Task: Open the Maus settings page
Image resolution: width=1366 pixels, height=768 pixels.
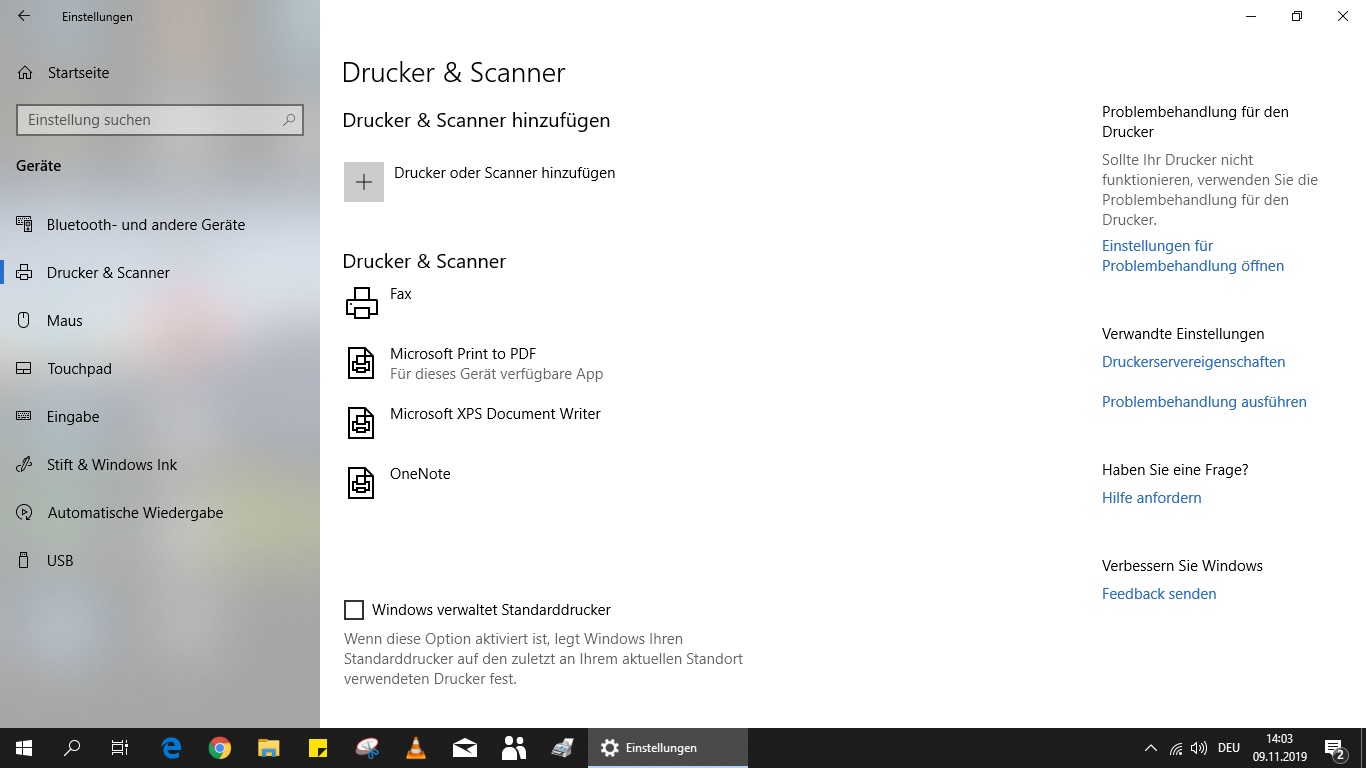Action: coord(160,321)
